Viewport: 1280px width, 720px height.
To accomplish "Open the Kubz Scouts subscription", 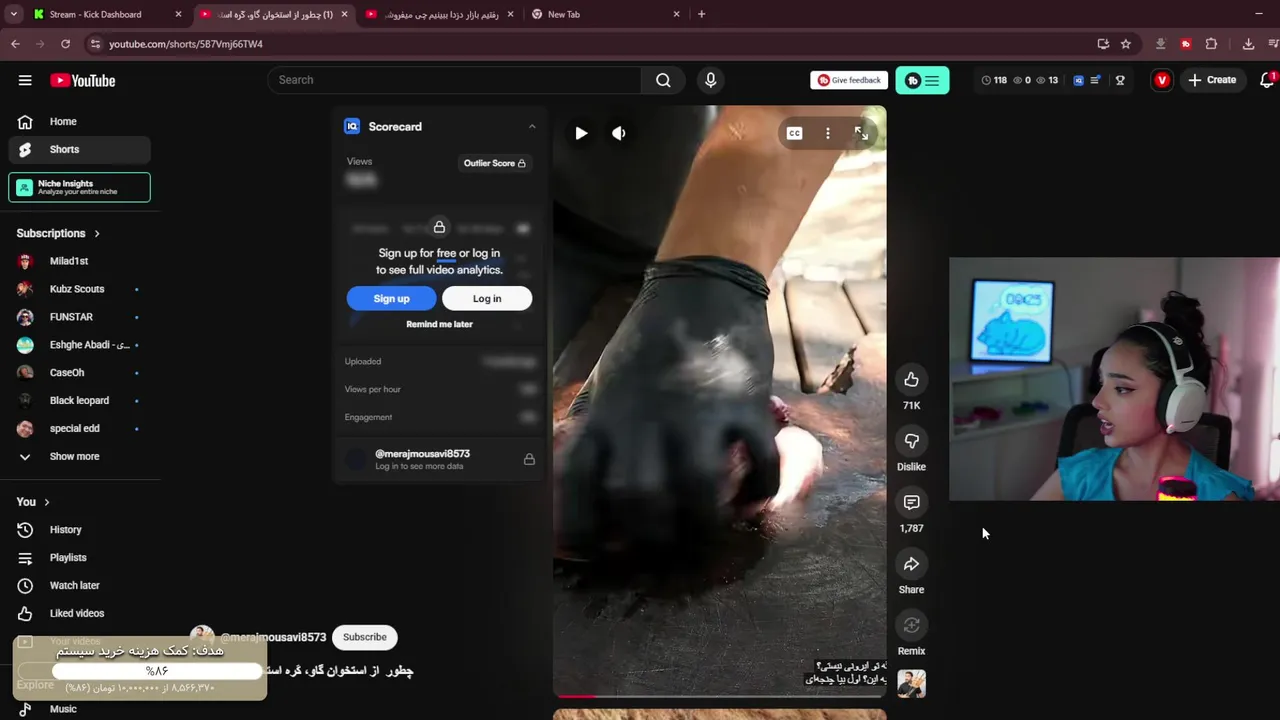I will click(x=80, y=289).
